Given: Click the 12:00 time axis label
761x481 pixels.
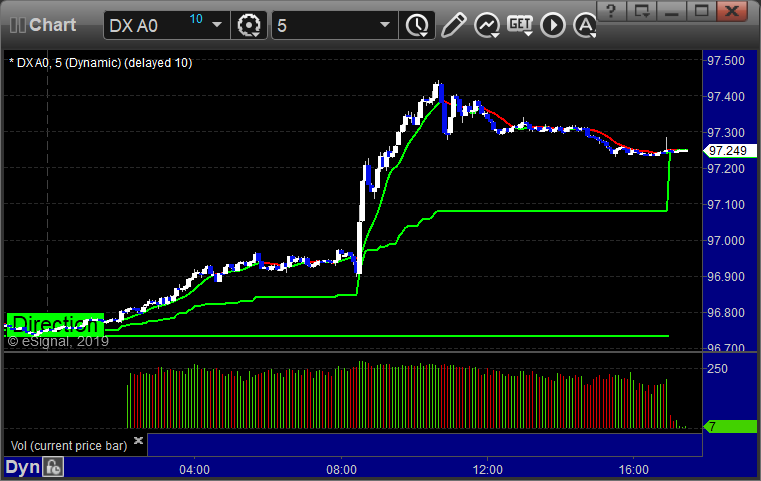Looking at the screenshot, I should 488,470.
